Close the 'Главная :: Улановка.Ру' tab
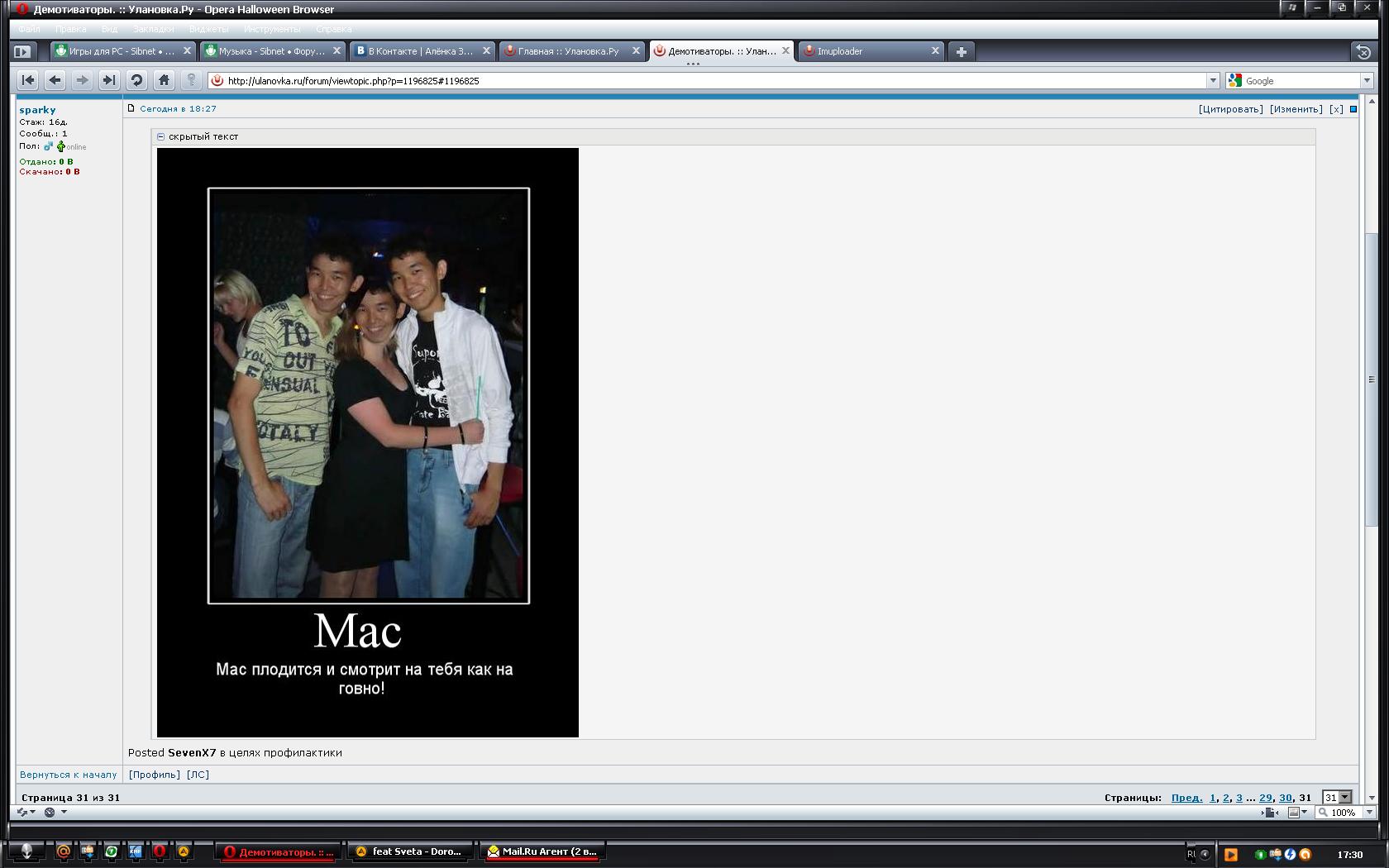Screen dimensions: 1389x868 pos(636,50)
